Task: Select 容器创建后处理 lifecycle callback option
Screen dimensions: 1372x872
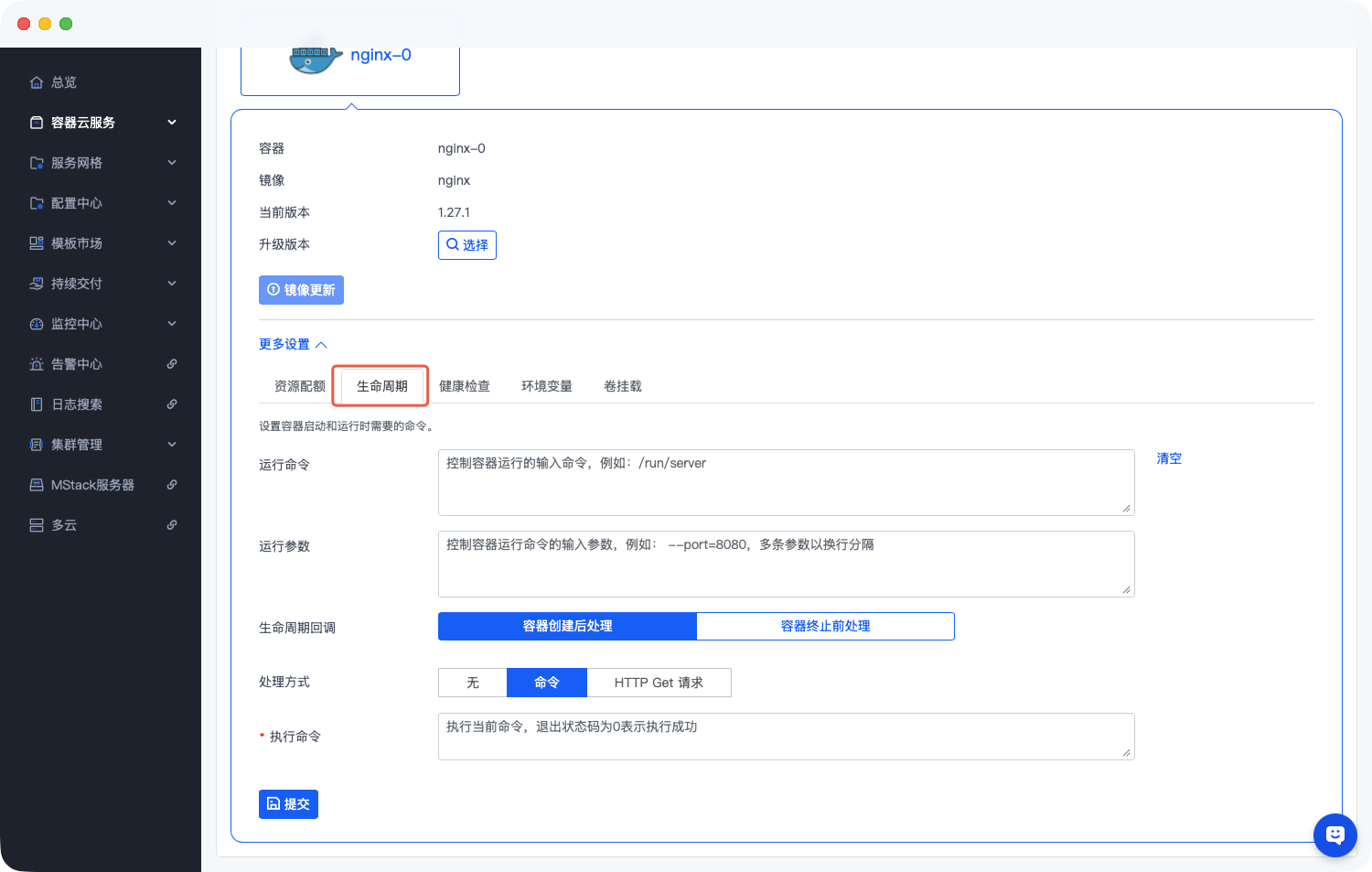Action: 567,626
